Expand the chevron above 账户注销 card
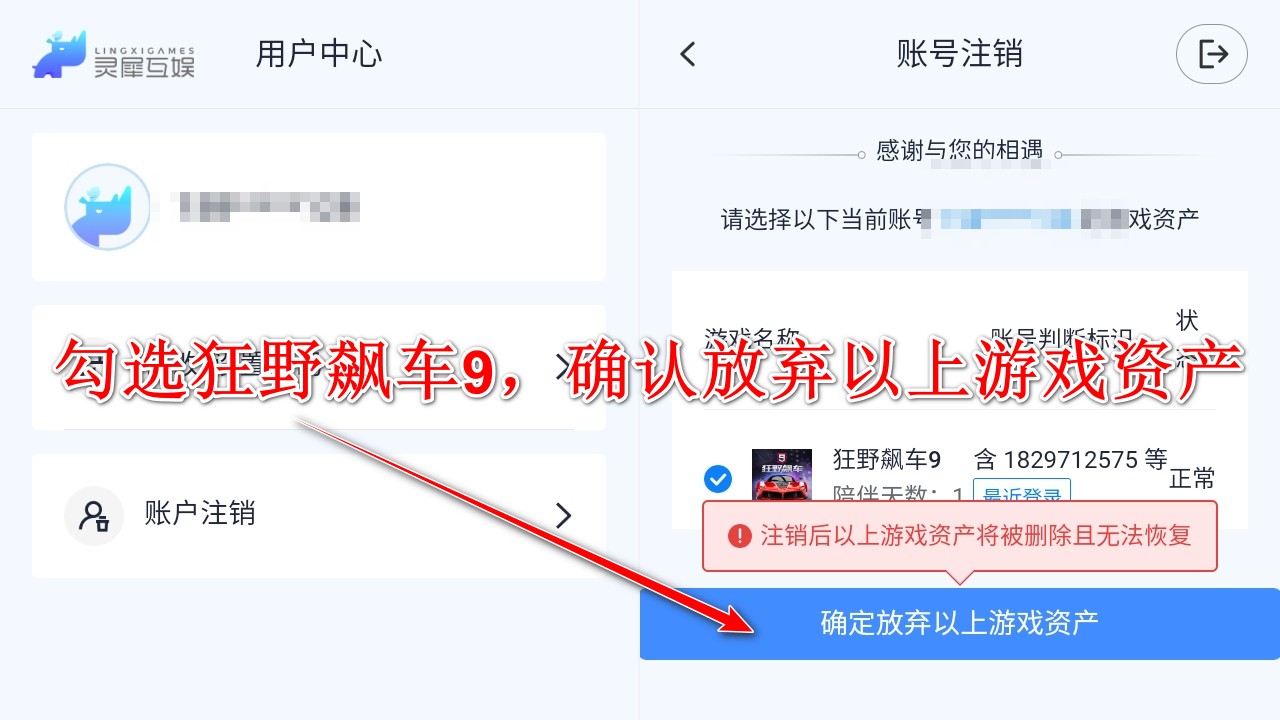Image resolution: width=1280 pixels, height=720 pixels. pos(563,367)
